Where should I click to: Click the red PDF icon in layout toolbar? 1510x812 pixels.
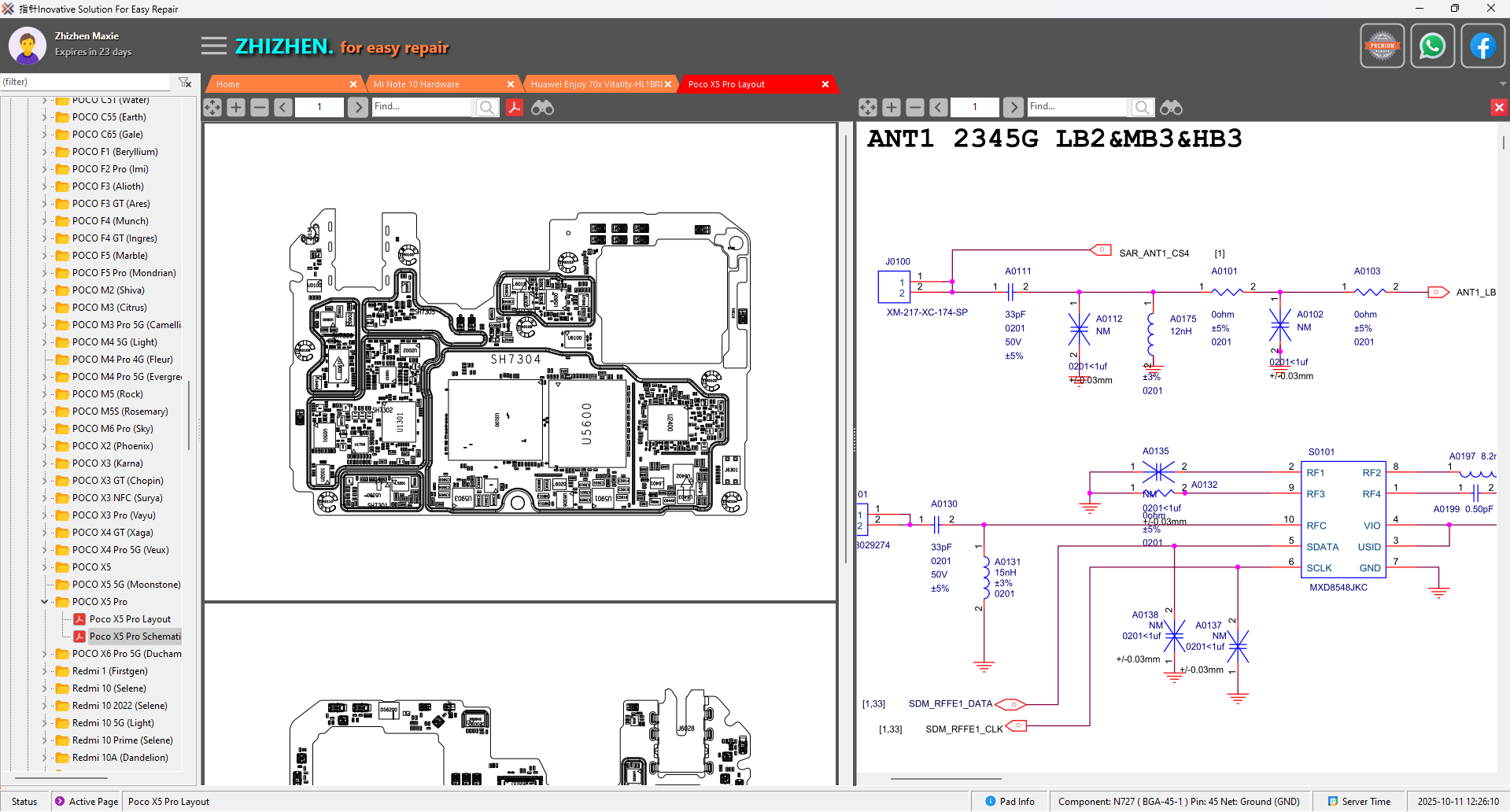click(x=515, y=107)
